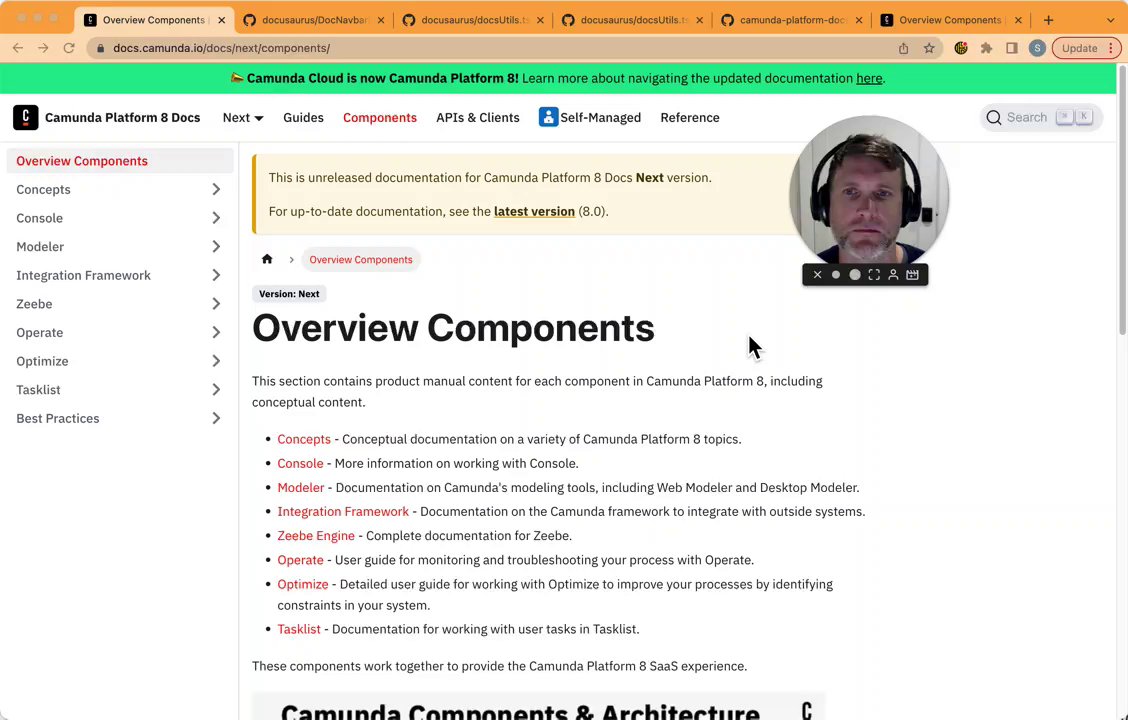
Task: Bookmark page with the star icon
Action: [x=929, y=48]
